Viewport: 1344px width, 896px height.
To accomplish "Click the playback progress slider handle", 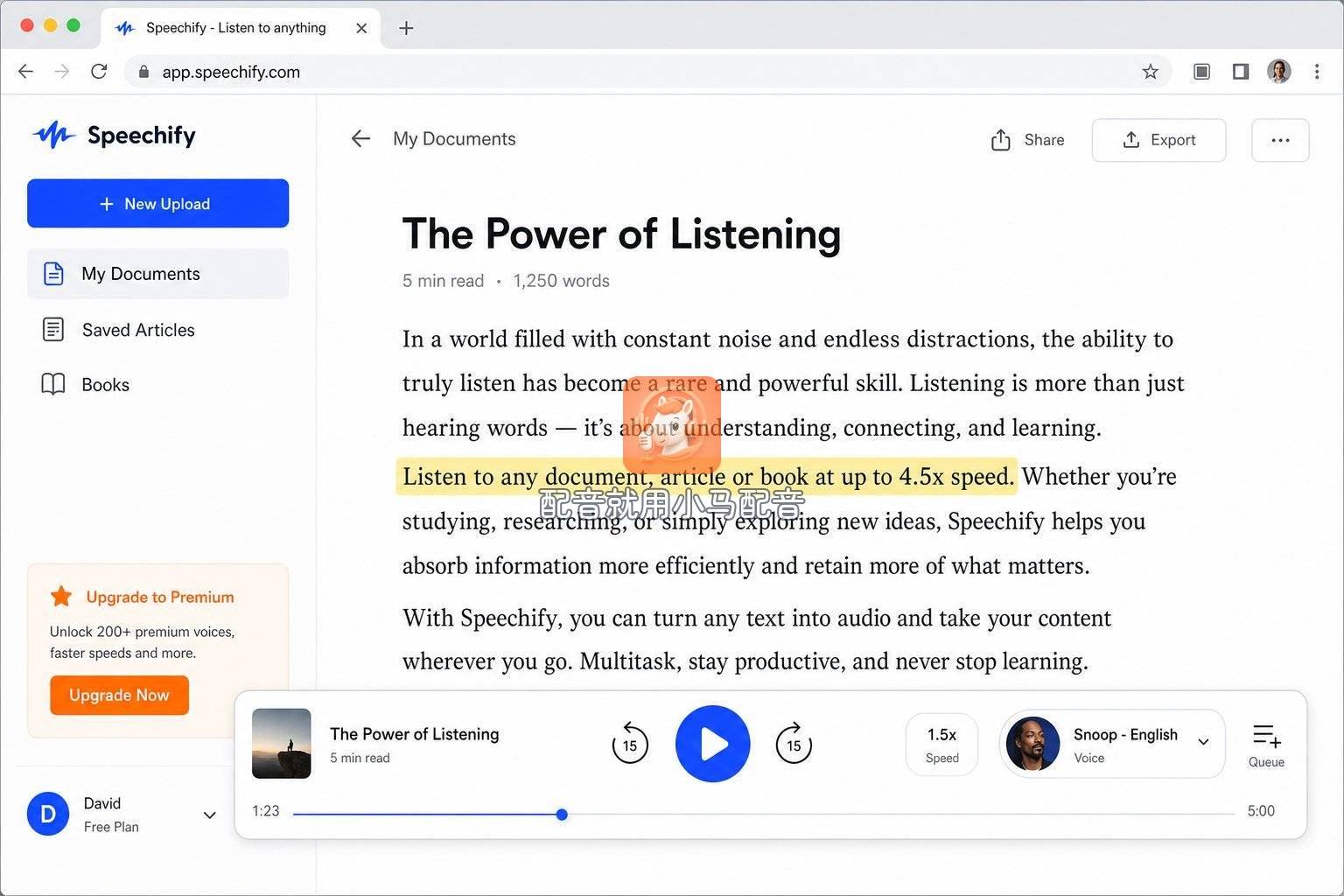I will (x=562, y=815).
